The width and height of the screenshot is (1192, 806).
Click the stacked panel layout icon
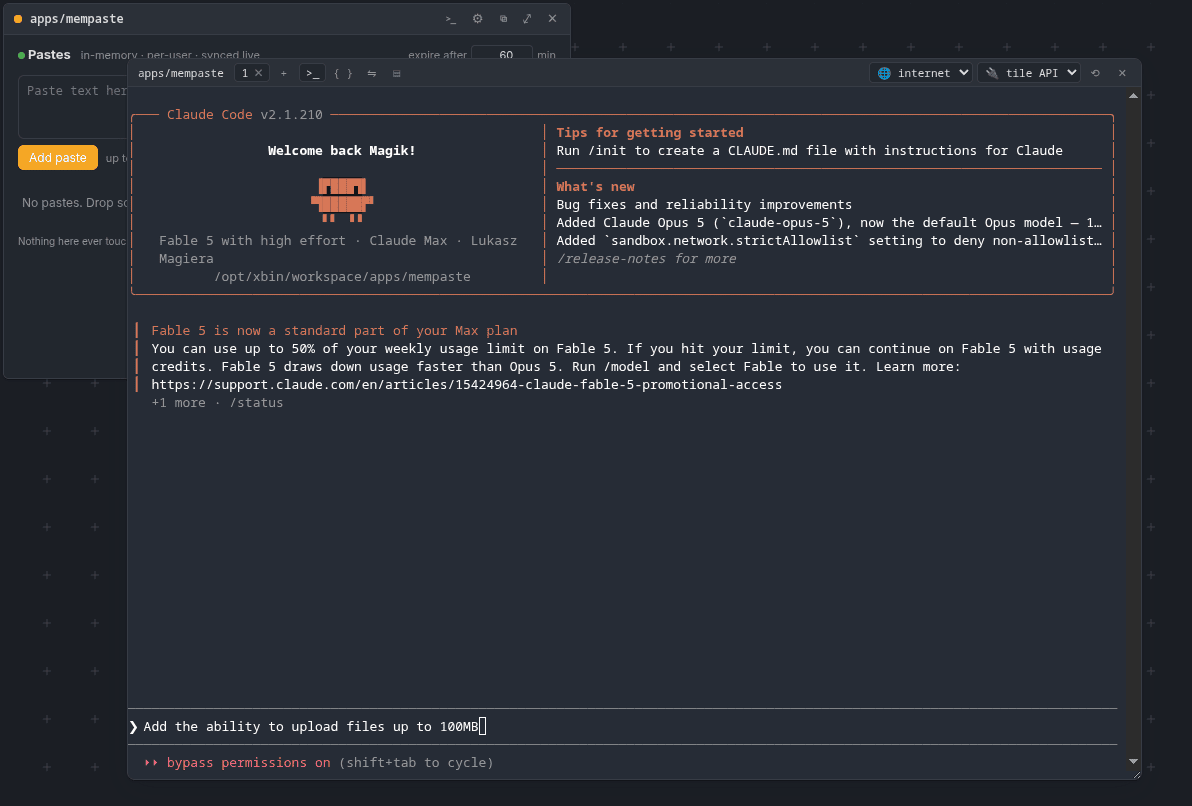pyautogui.click(x=397, y=73)
